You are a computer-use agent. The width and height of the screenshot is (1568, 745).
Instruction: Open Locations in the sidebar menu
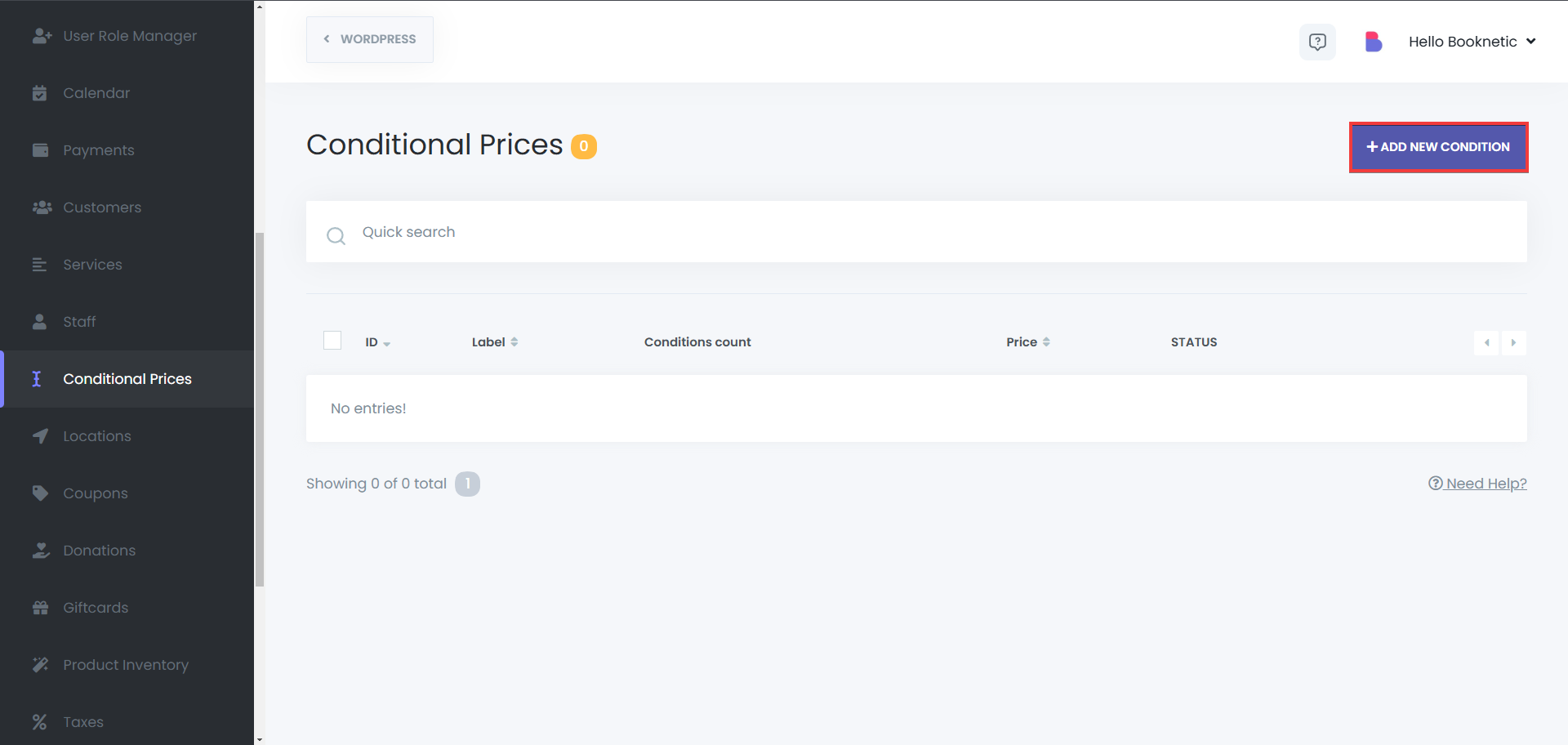(x=96, y=436)
